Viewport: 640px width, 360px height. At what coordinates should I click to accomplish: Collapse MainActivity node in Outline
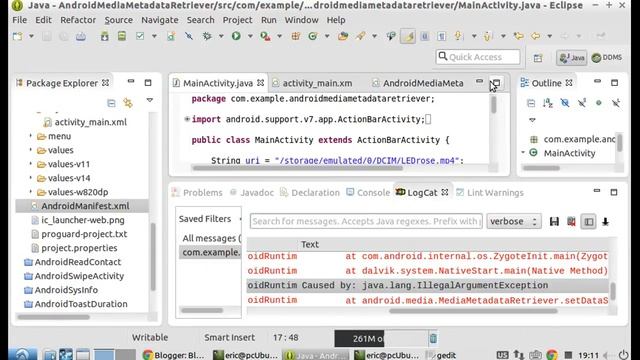coord(523,153)
